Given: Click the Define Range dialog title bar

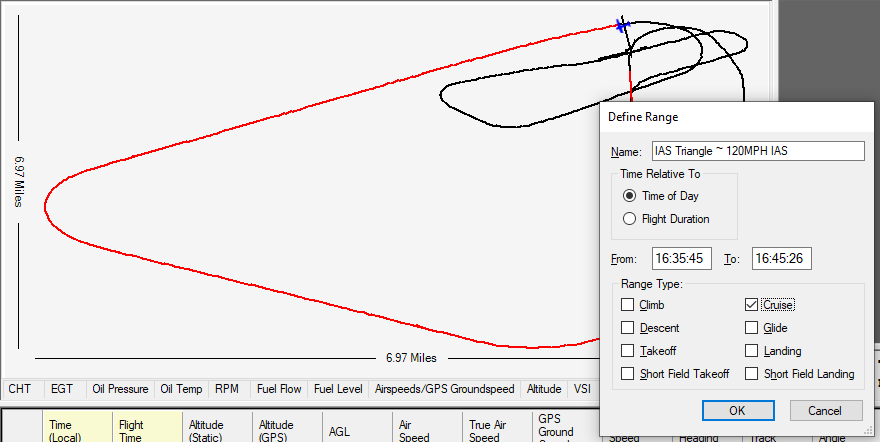Looking at the screenshot, I should pos(736,117).
